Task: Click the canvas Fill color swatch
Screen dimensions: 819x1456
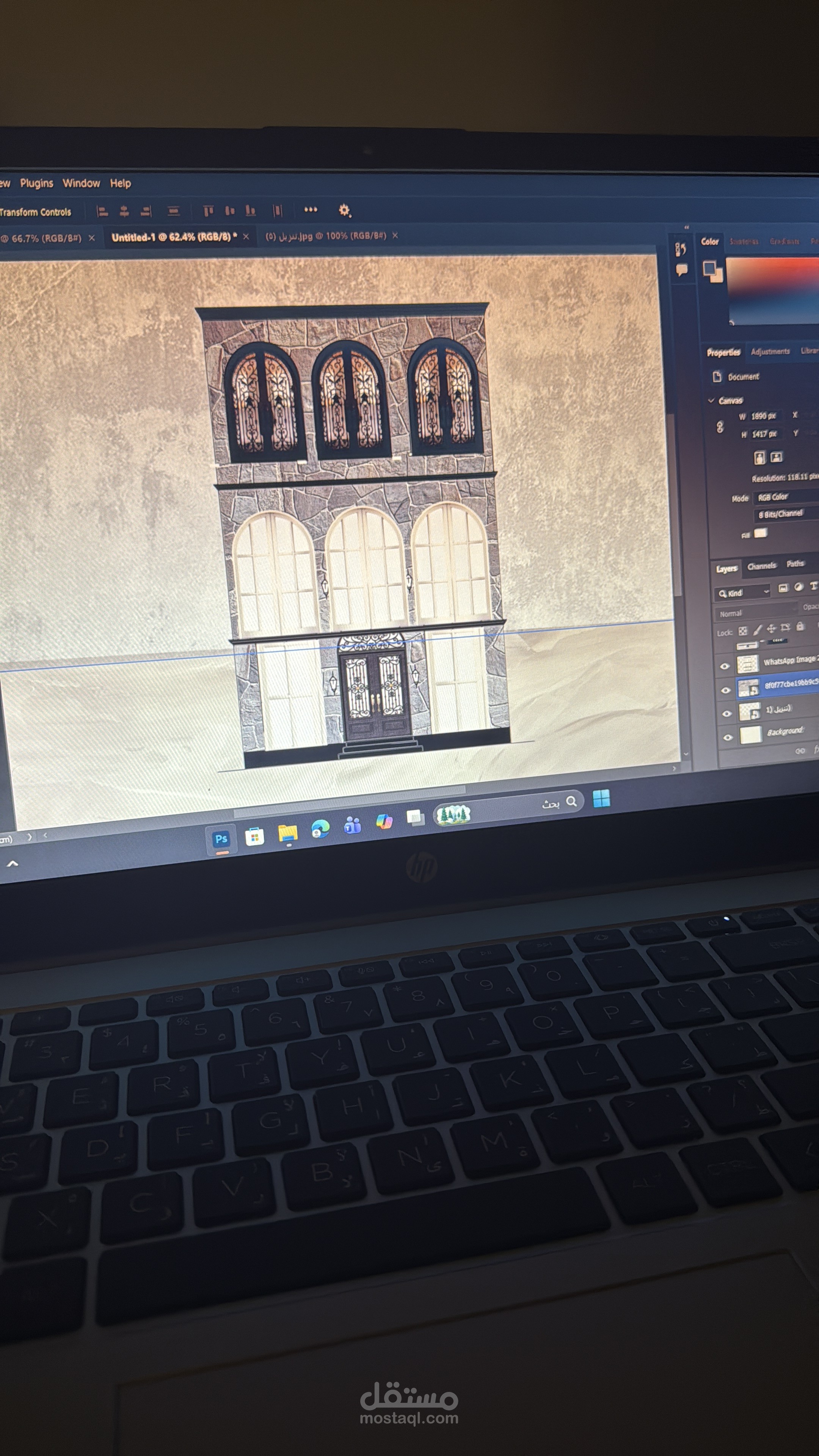Action: pos(761,532)
